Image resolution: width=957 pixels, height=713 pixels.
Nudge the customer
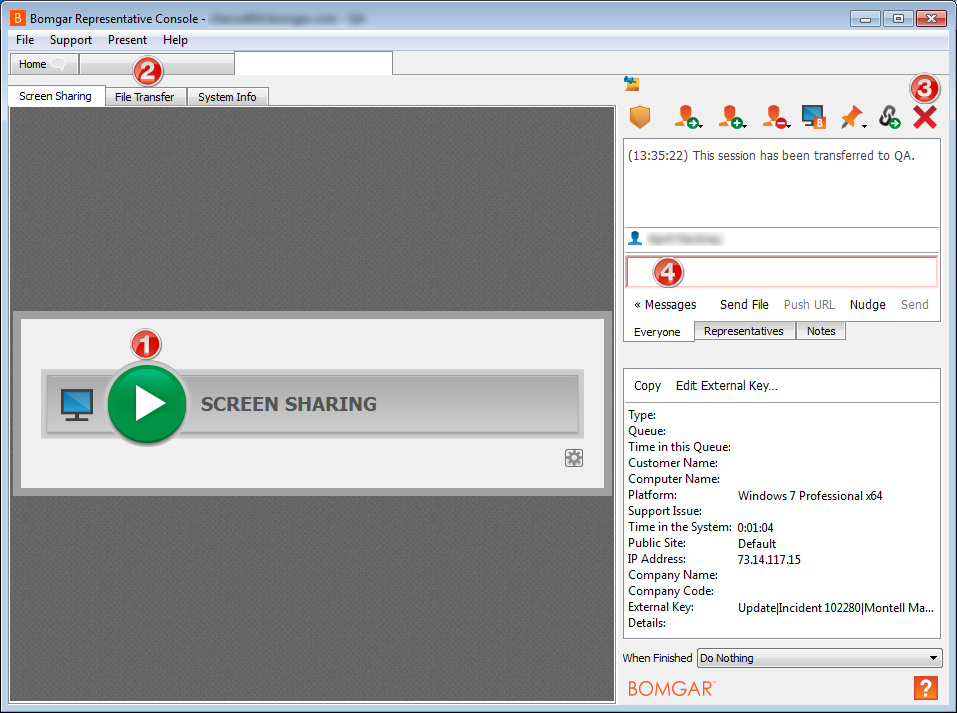point(867,305)
